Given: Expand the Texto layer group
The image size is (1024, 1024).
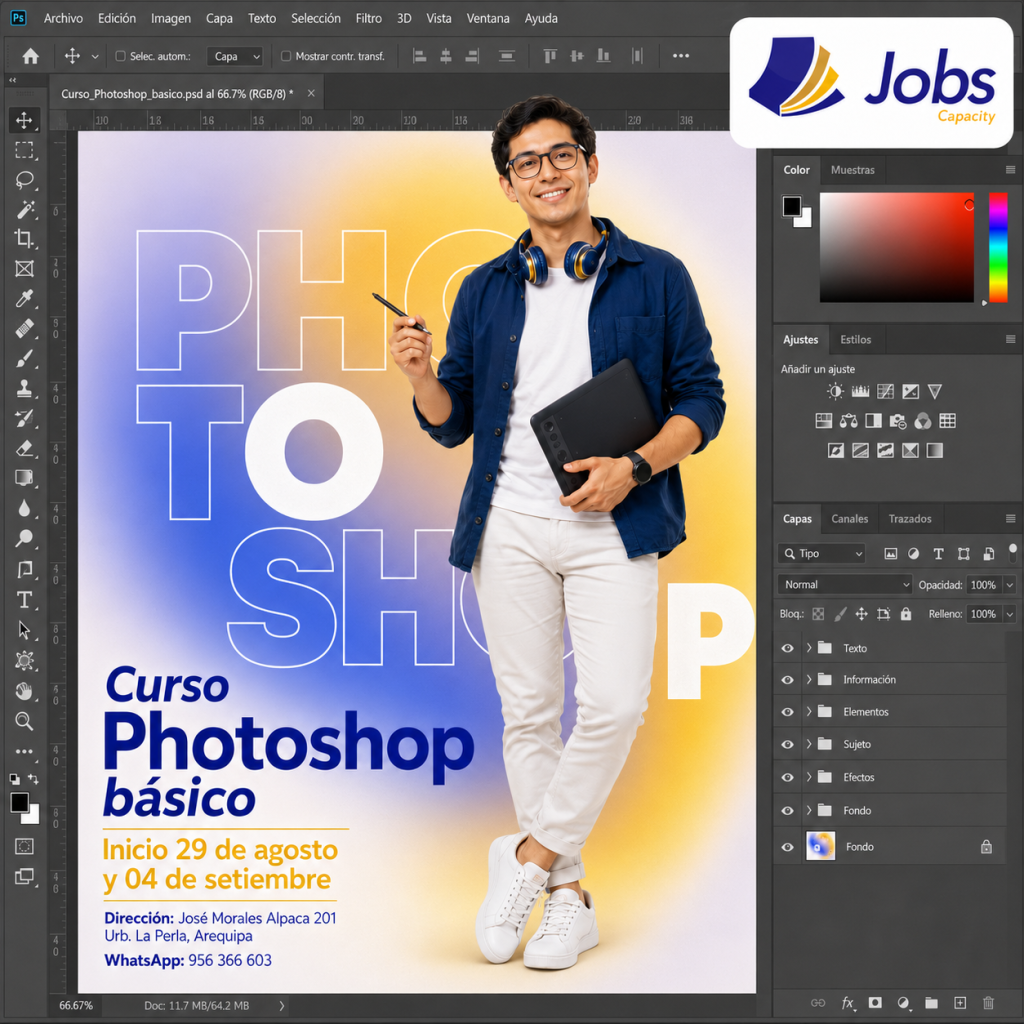Looking at the screenshot, I should (809, 648).
